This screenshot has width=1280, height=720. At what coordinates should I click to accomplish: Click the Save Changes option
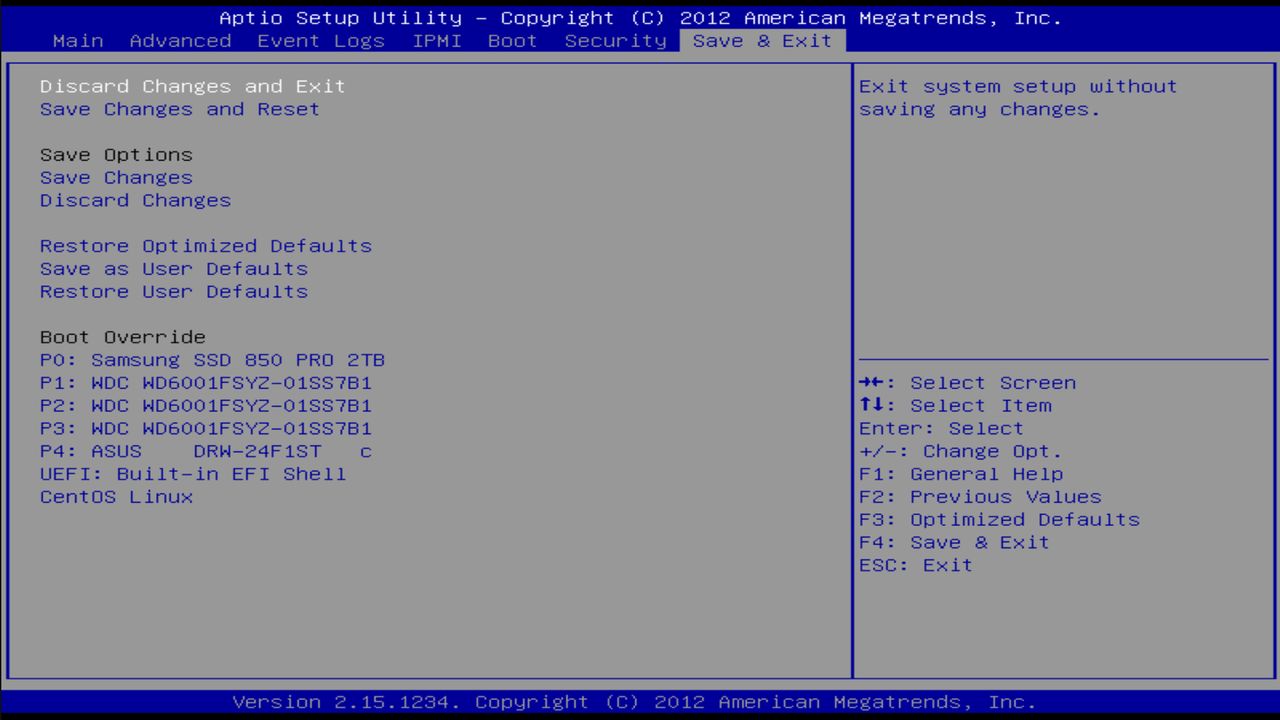coord(116,178)
